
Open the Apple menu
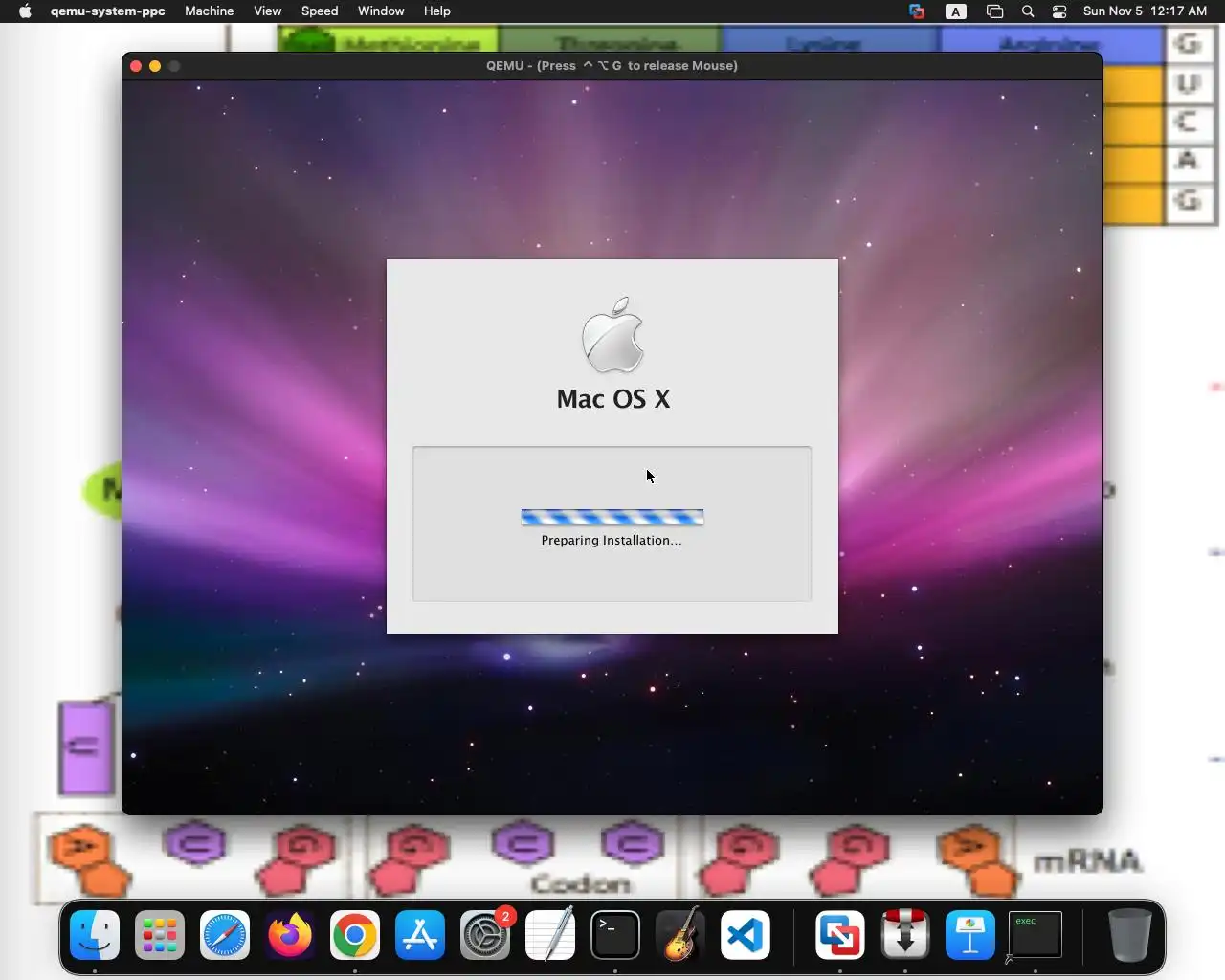coord(25,11)
